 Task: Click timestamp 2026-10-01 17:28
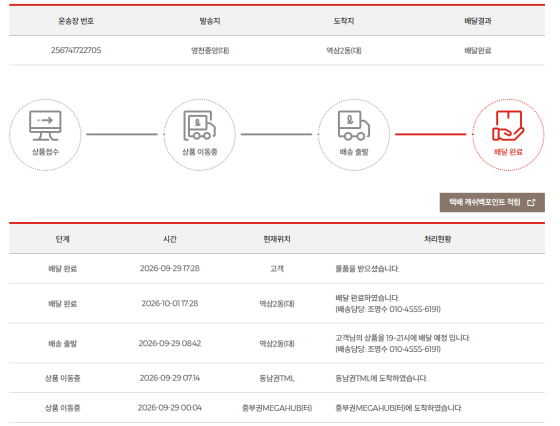[170, 304]
